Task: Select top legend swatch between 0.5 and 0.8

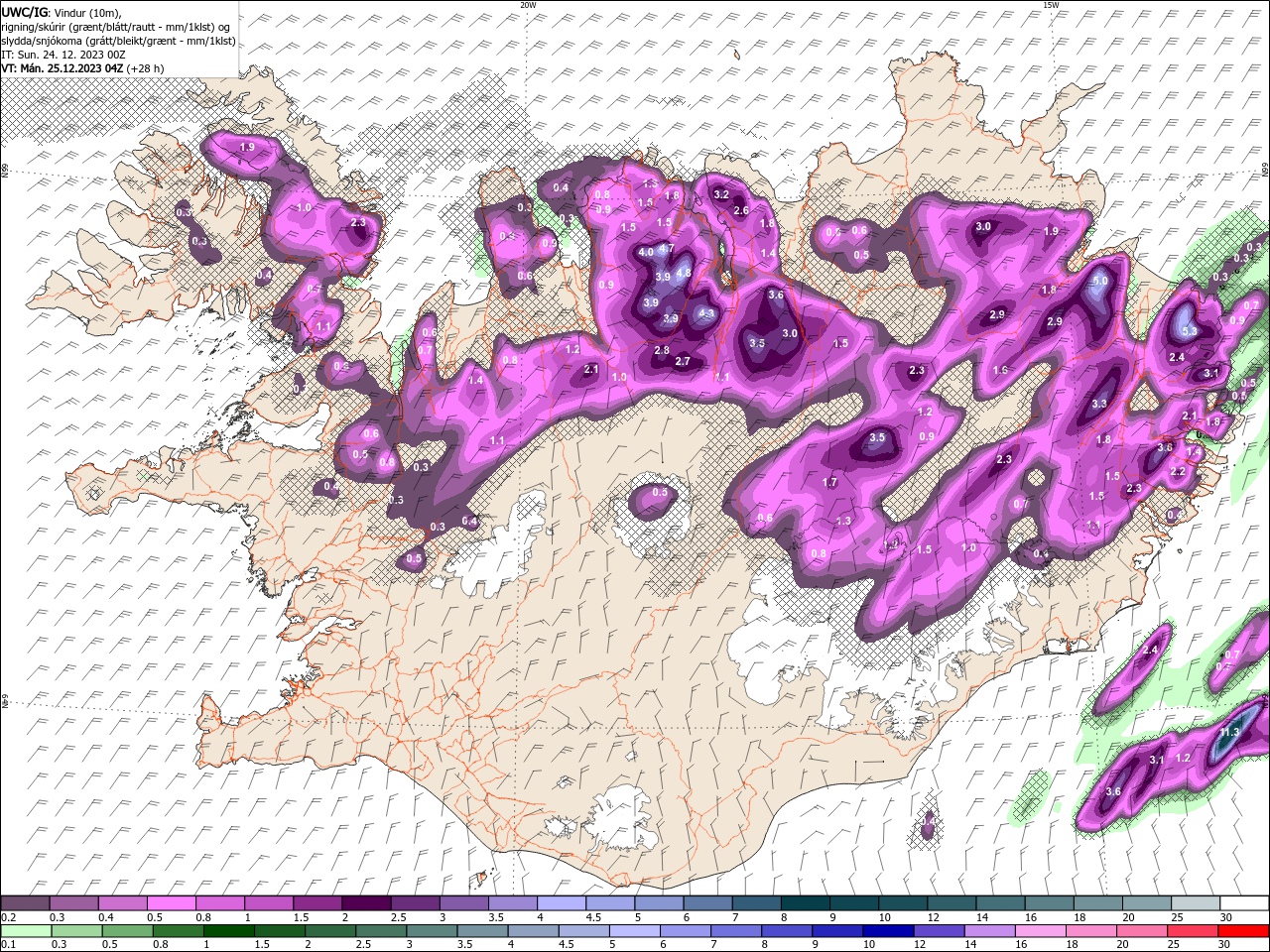Action: click(172, 903)
